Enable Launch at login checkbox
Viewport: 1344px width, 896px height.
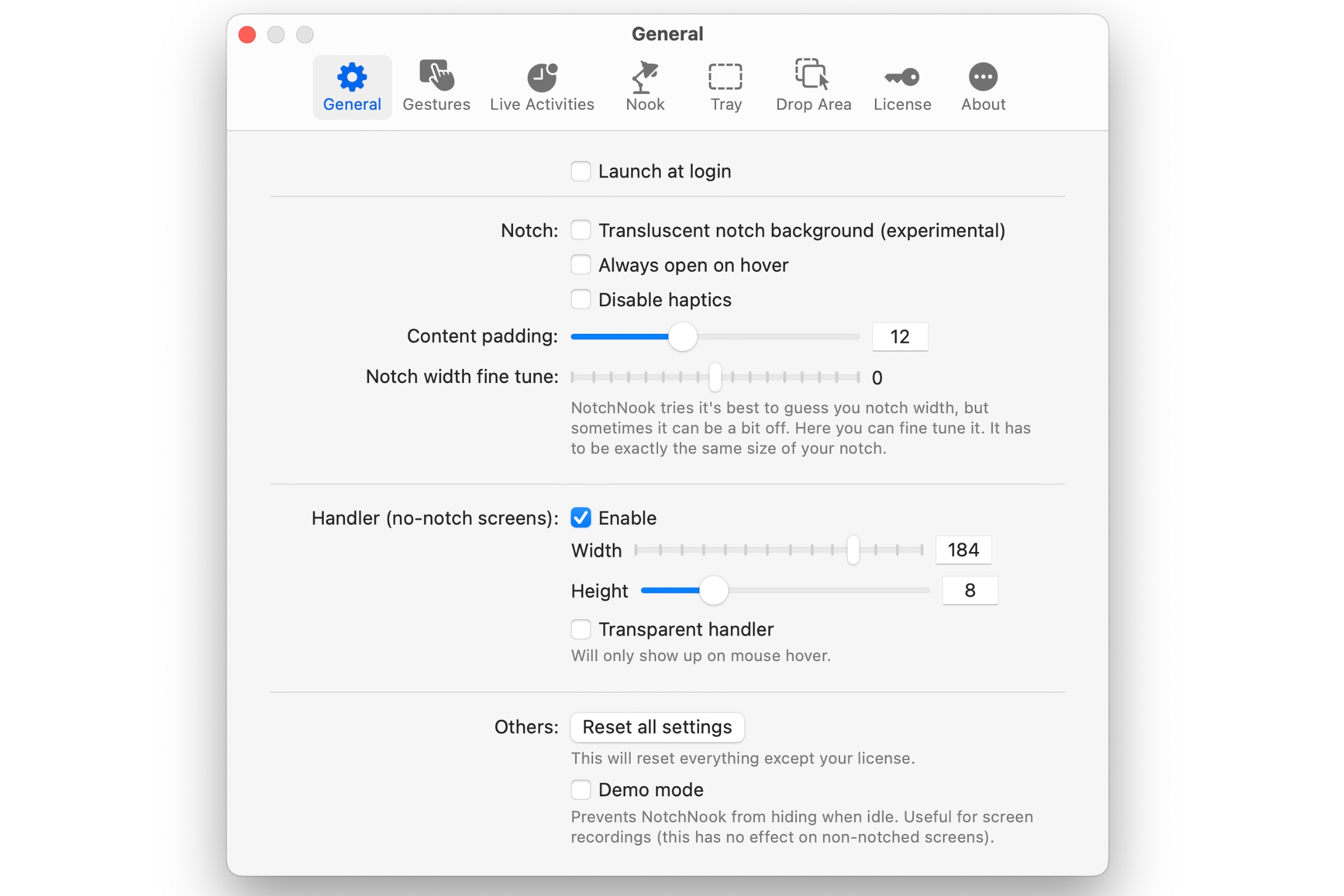[581, 171]
